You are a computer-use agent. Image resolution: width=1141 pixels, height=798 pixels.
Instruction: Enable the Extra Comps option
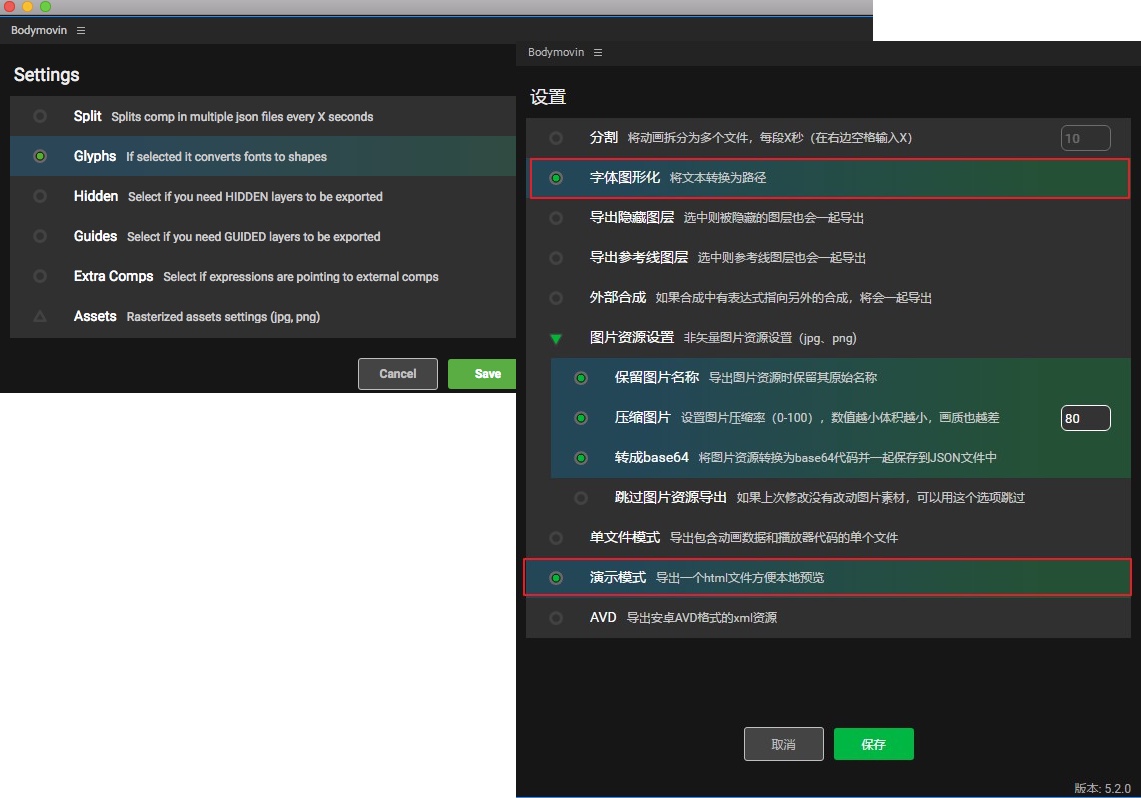click(40, 276)
